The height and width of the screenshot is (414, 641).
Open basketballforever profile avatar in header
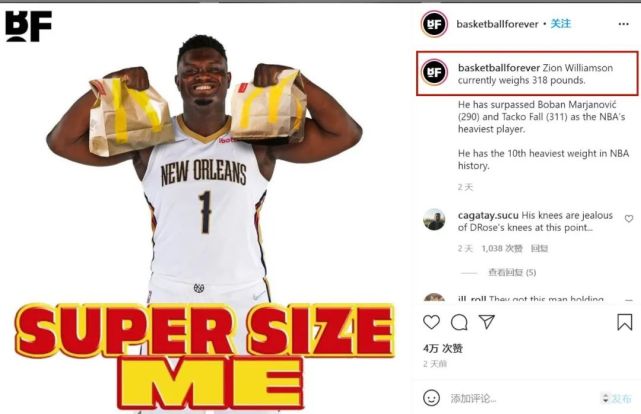434,24
